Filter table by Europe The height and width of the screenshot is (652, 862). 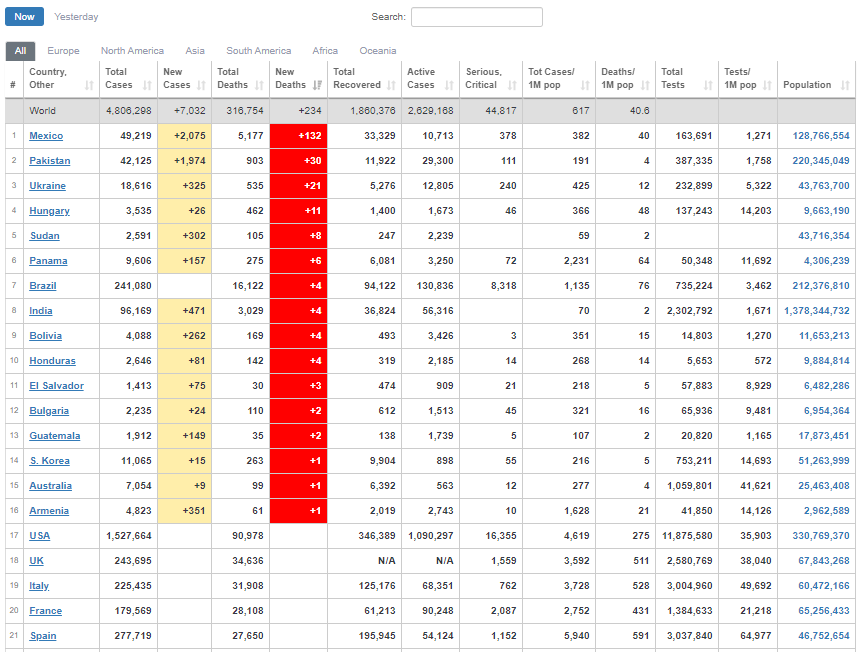click(63, 51)
